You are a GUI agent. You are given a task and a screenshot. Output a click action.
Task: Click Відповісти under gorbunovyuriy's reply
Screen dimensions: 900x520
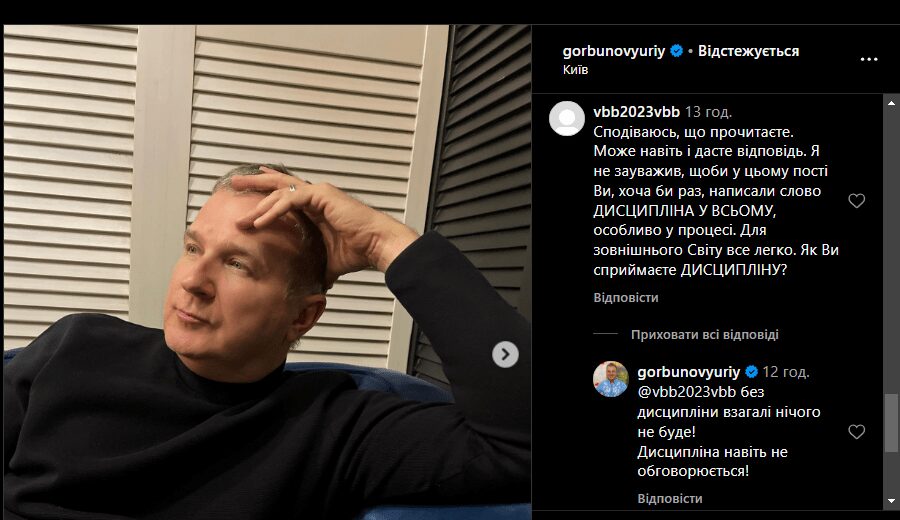click(670, 498)
